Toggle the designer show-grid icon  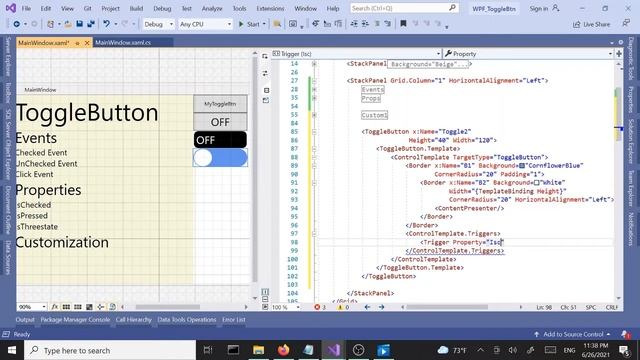[x=66, y=307]
